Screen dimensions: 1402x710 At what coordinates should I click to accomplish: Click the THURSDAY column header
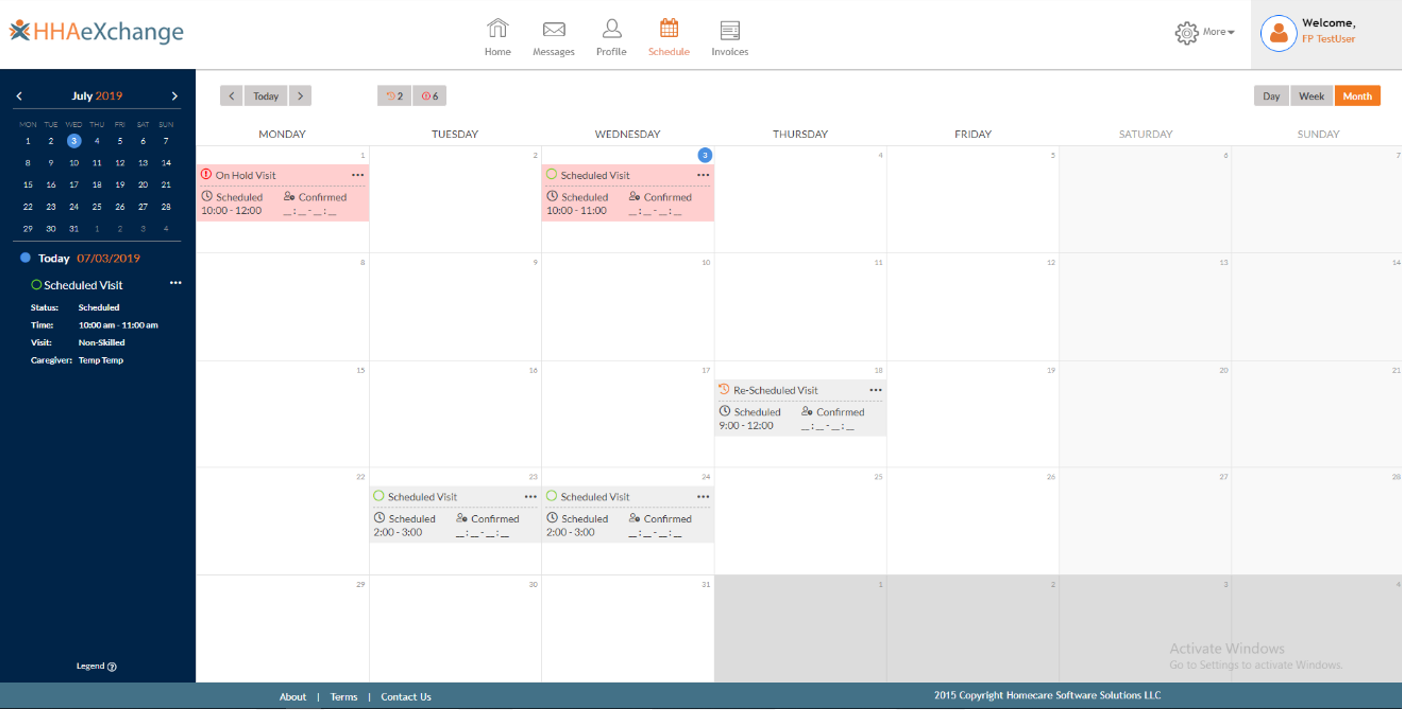(x=800, y=134)
